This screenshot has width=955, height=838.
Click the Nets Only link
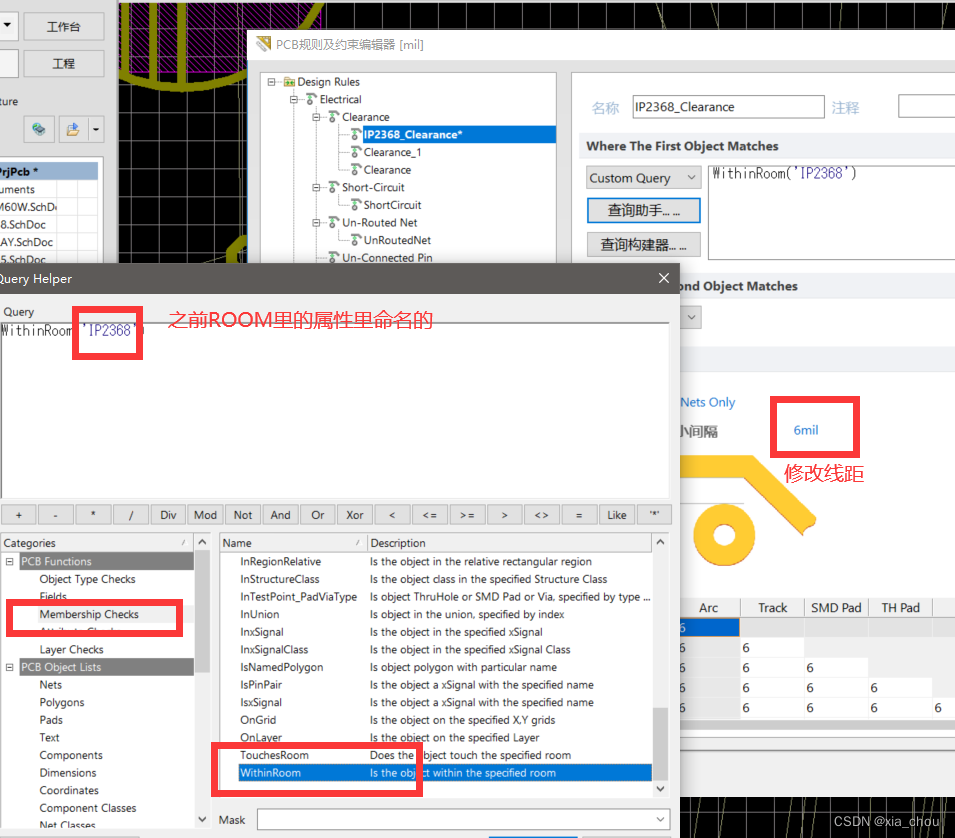tap(708, 402)
